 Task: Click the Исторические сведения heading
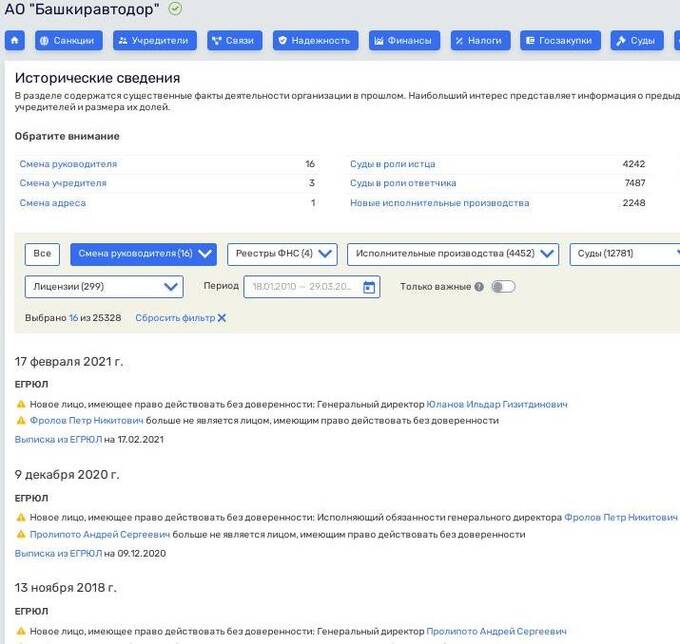pos(98,78)
